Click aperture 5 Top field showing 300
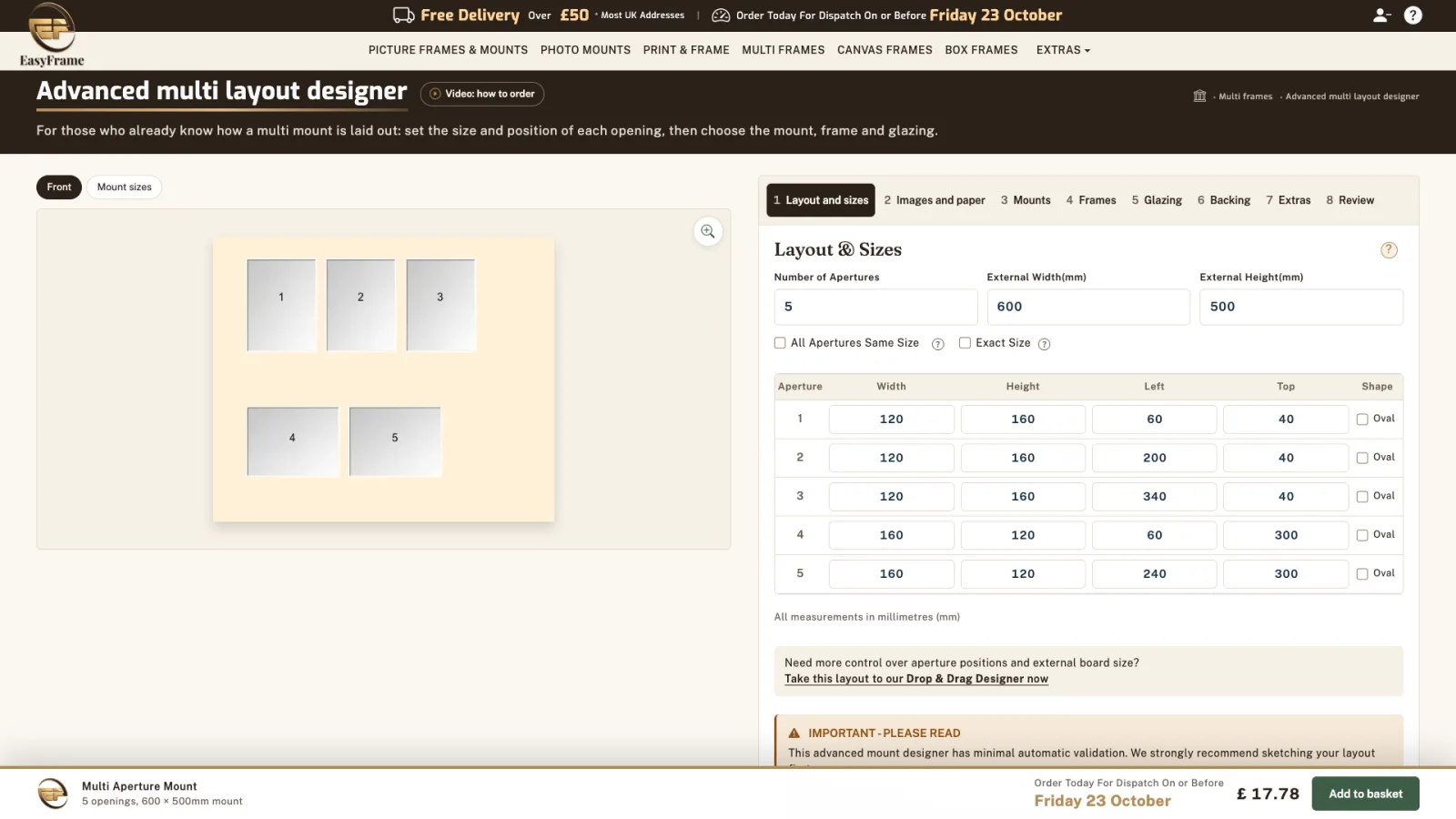 coord(1286,574)
